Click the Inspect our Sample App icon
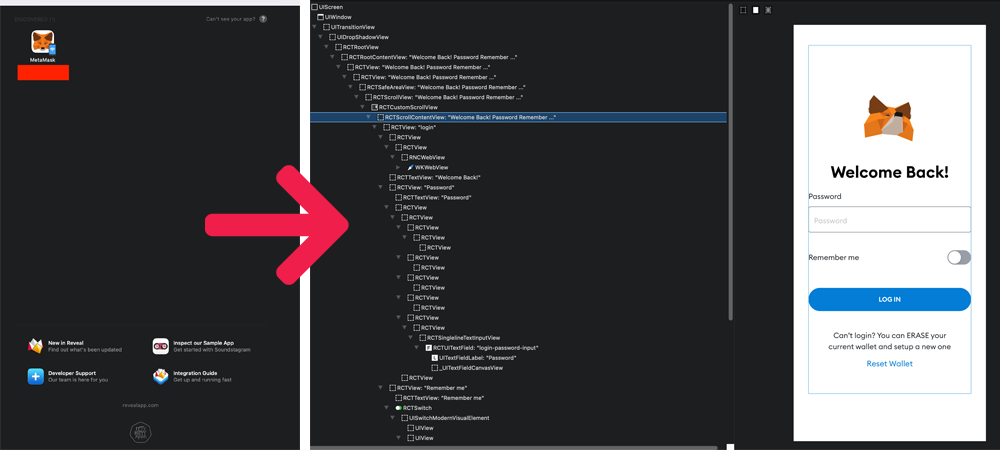Viewport: 1000px width, 450px height. point(161,346)
